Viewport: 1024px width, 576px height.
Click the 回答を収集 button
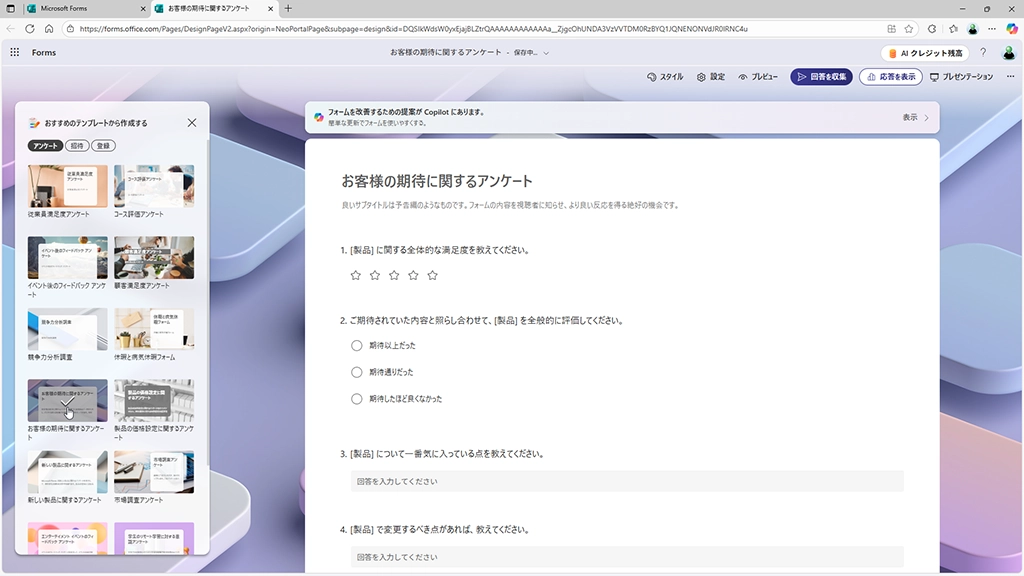(x=820, y=77)
